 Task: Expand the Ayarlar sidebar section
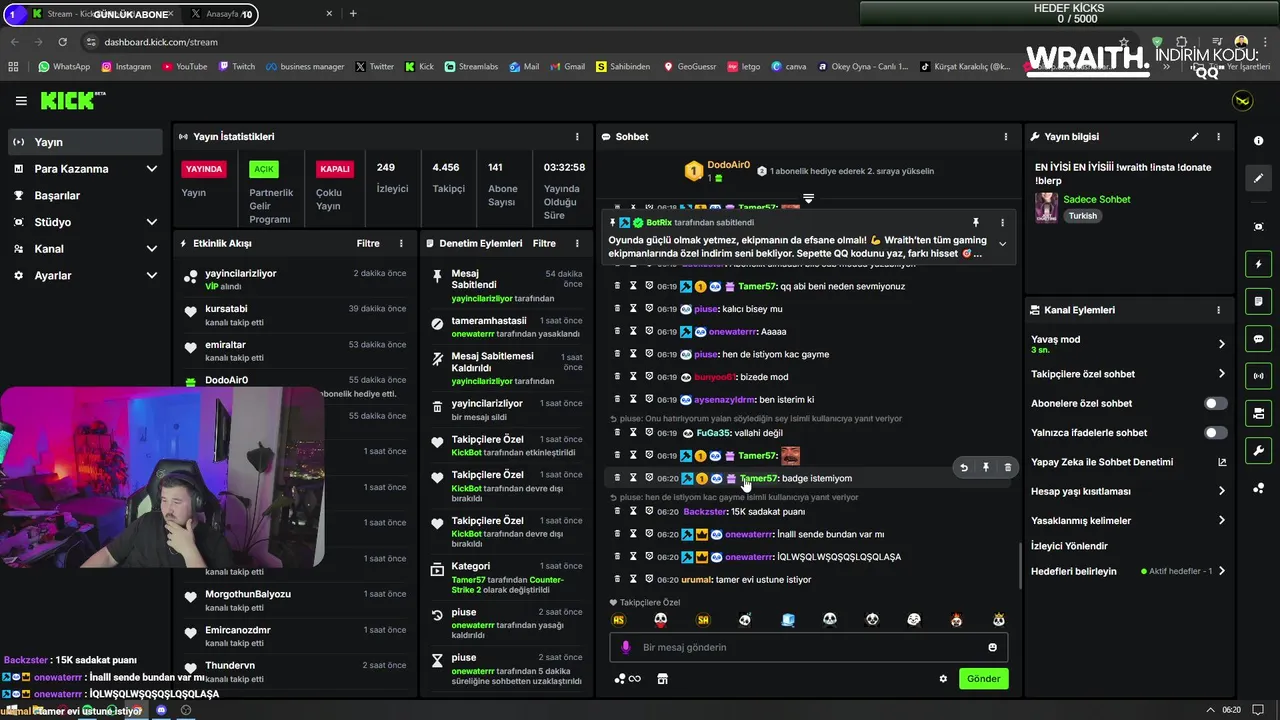point(152,276)
